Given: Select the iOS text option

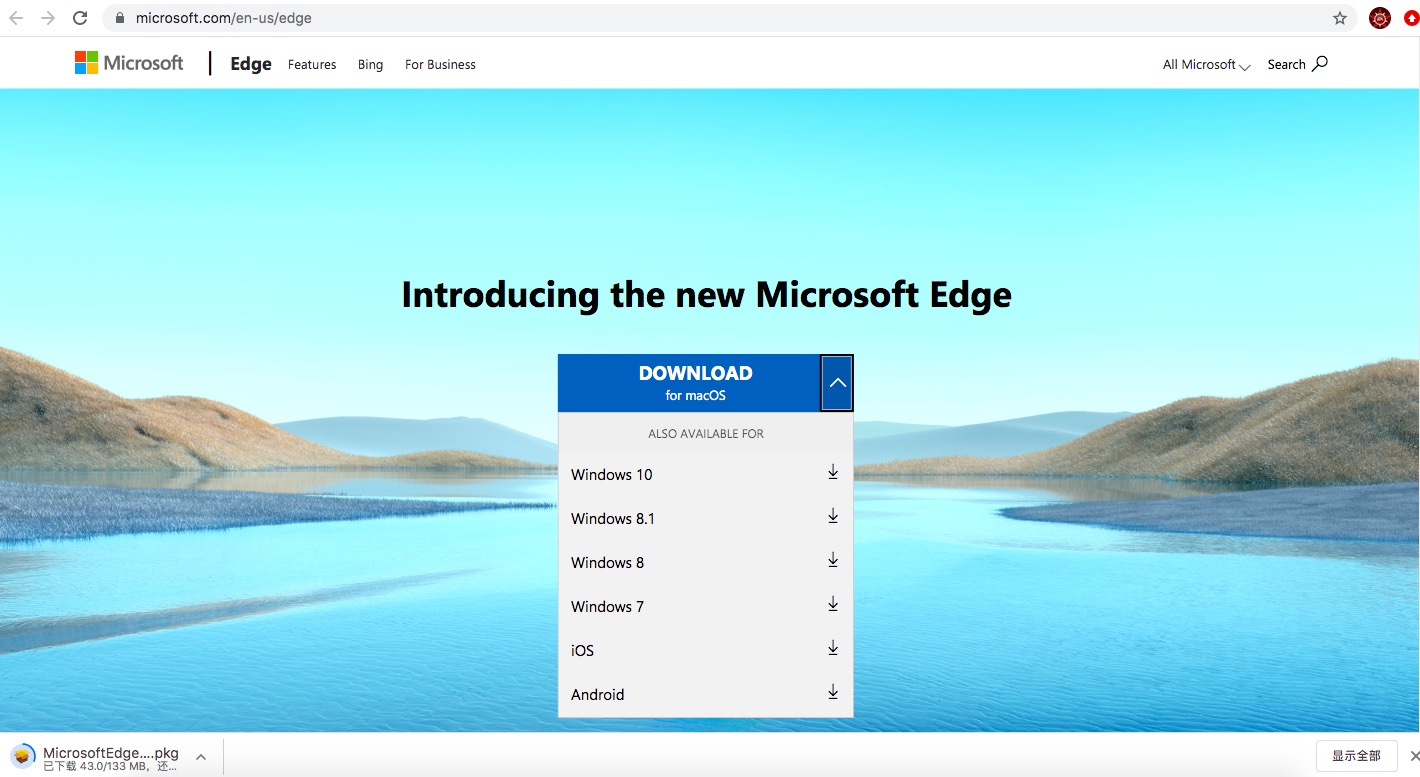Looking at the screenshot, I should [x=582, y=650].
